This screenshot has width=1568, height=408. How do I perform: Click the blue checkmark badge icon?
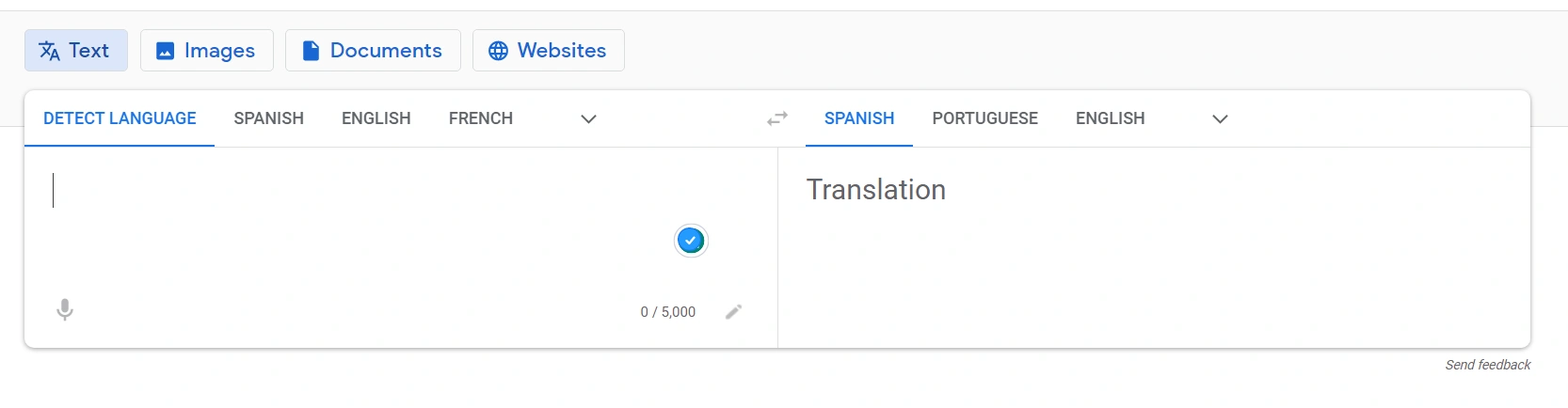tap(691, 241)
